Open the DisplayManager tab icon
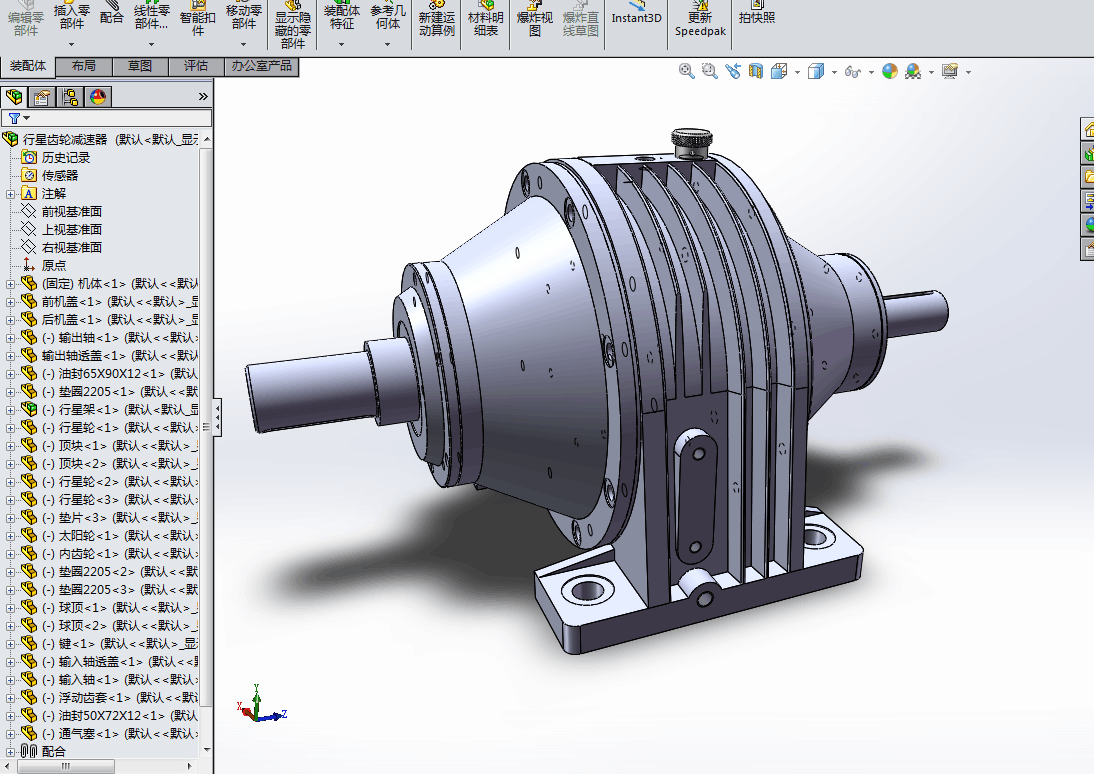The image size is (1094, 774). click(97, 97)
